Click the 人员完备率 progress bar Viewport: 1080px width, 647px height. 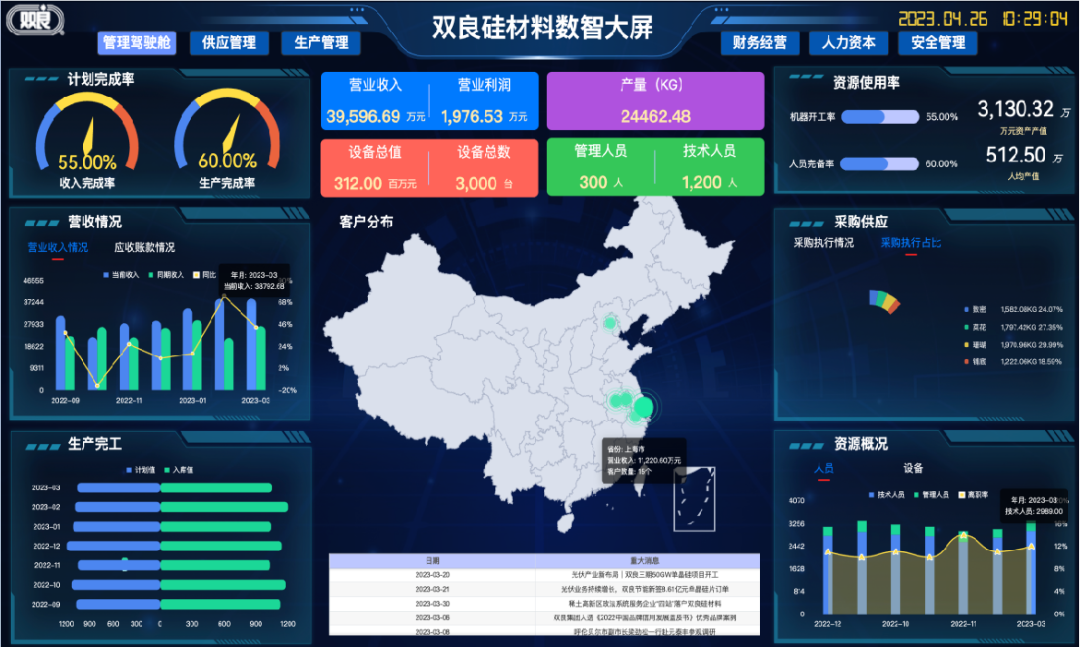point(880,164)
